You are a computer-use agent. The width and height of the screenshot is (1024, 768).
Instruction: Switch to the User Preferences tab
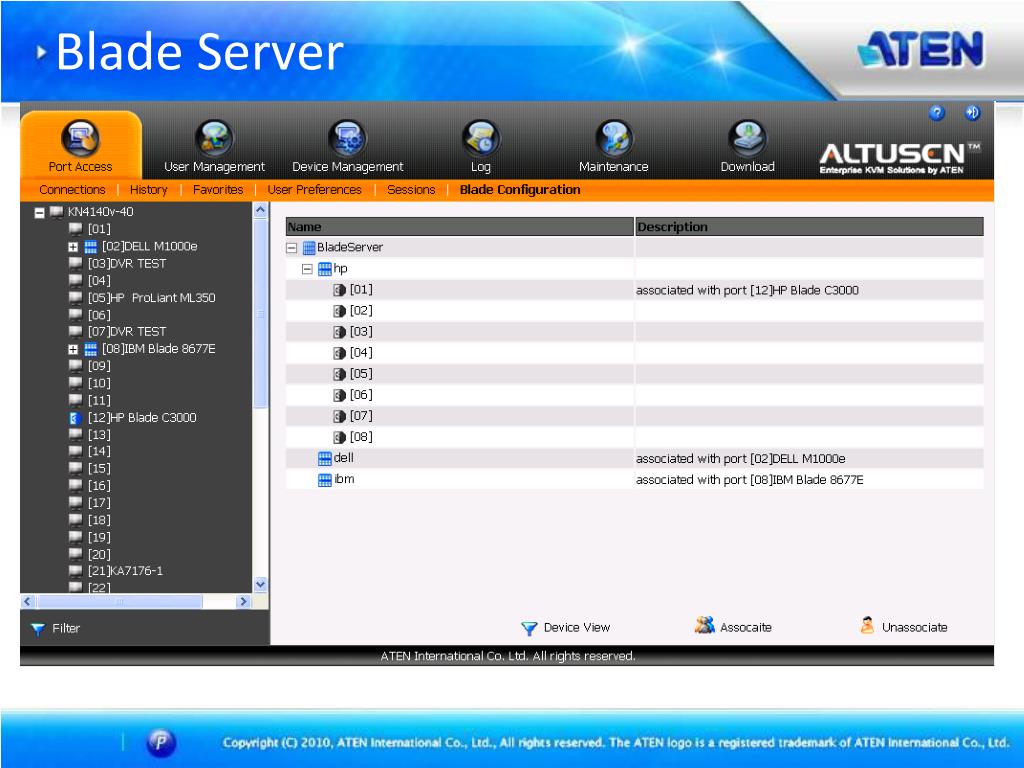314,190
